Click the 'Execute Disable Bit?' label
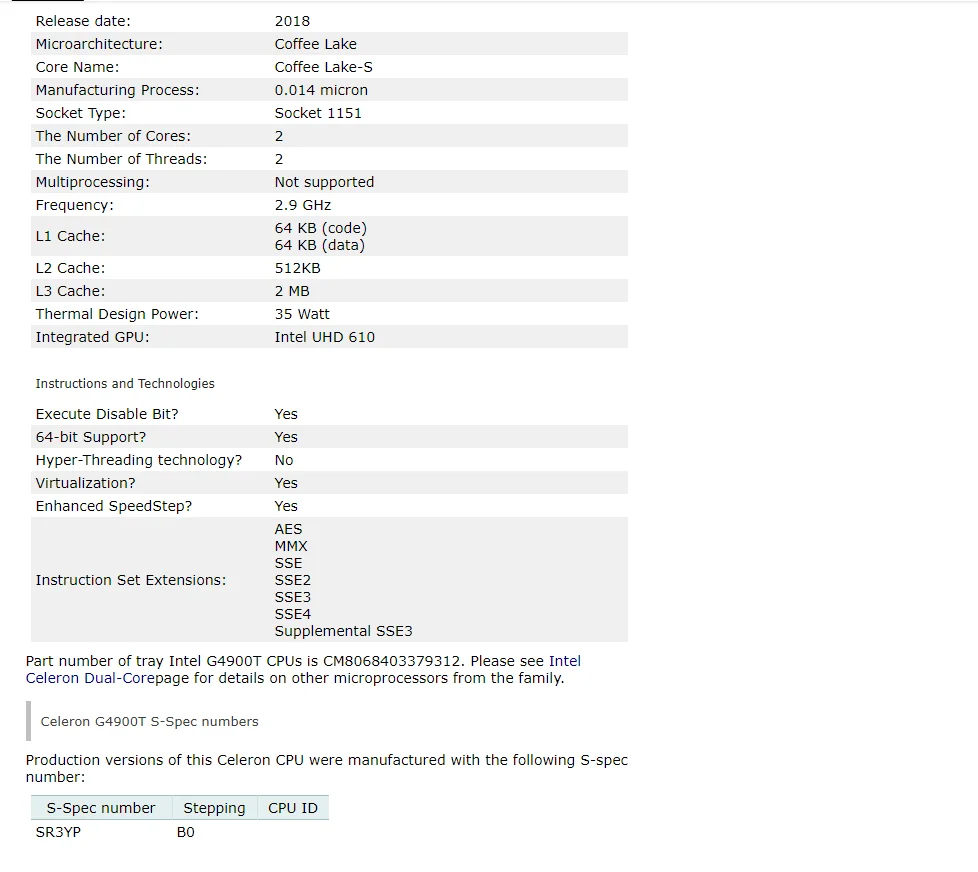The width and height of the screenshot is (978, 872). click(x=107, y=414)
